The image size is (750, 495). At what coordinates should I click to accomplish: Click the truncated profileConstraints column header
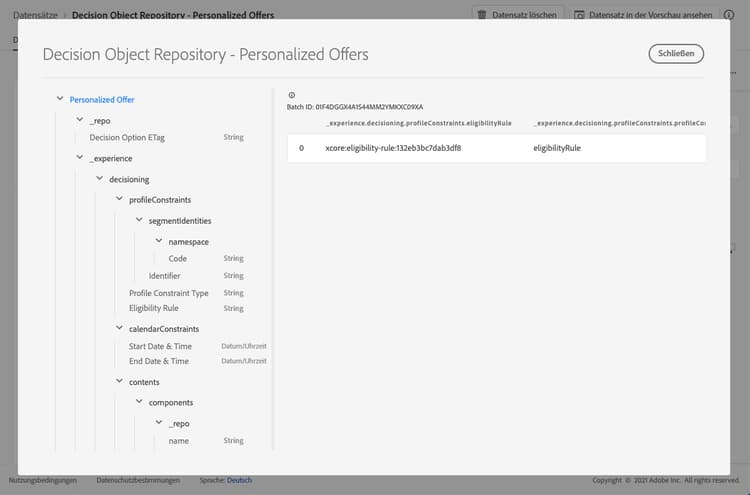click(x=619, y=123)
